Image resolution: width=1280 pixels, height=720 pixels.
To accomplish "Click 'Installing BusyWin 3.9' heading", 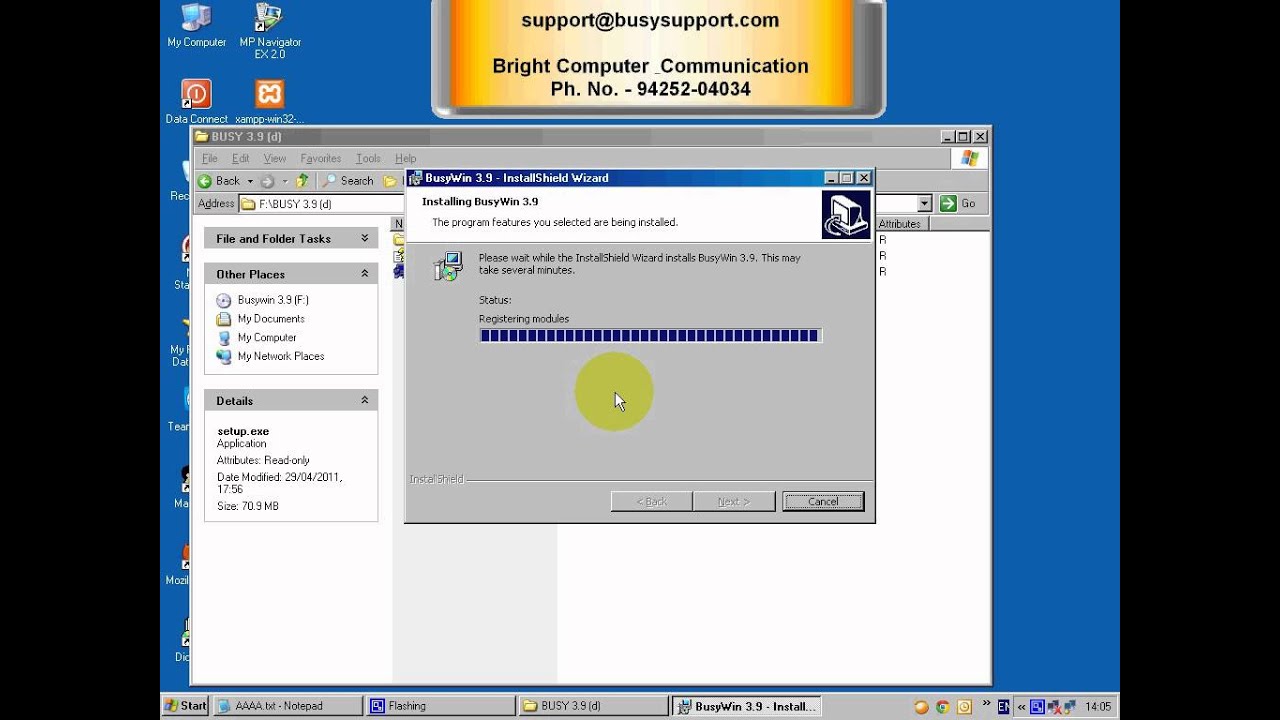I will [x=480, y=201].
